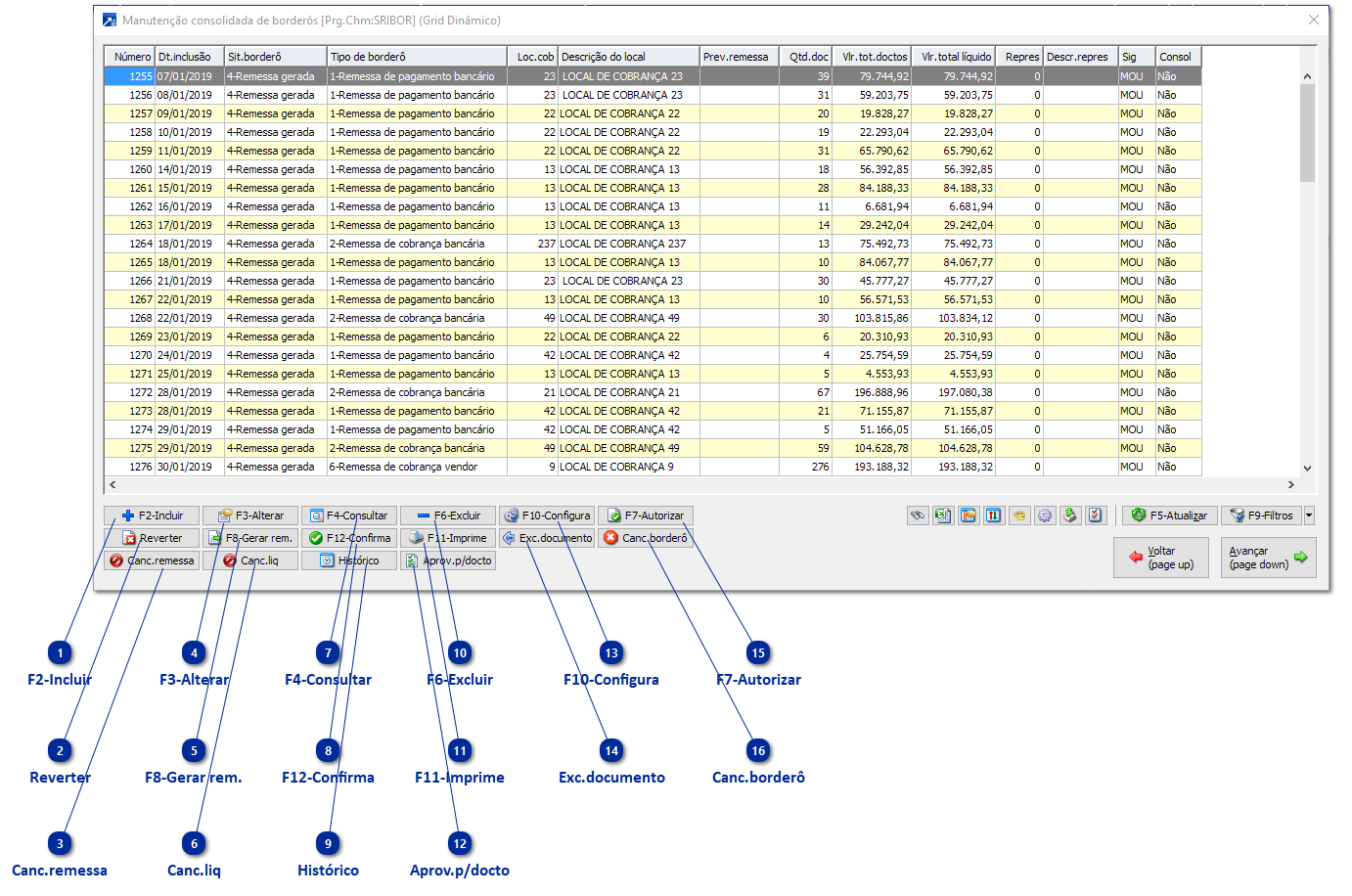Click the Repres column header

[1019, 57]
